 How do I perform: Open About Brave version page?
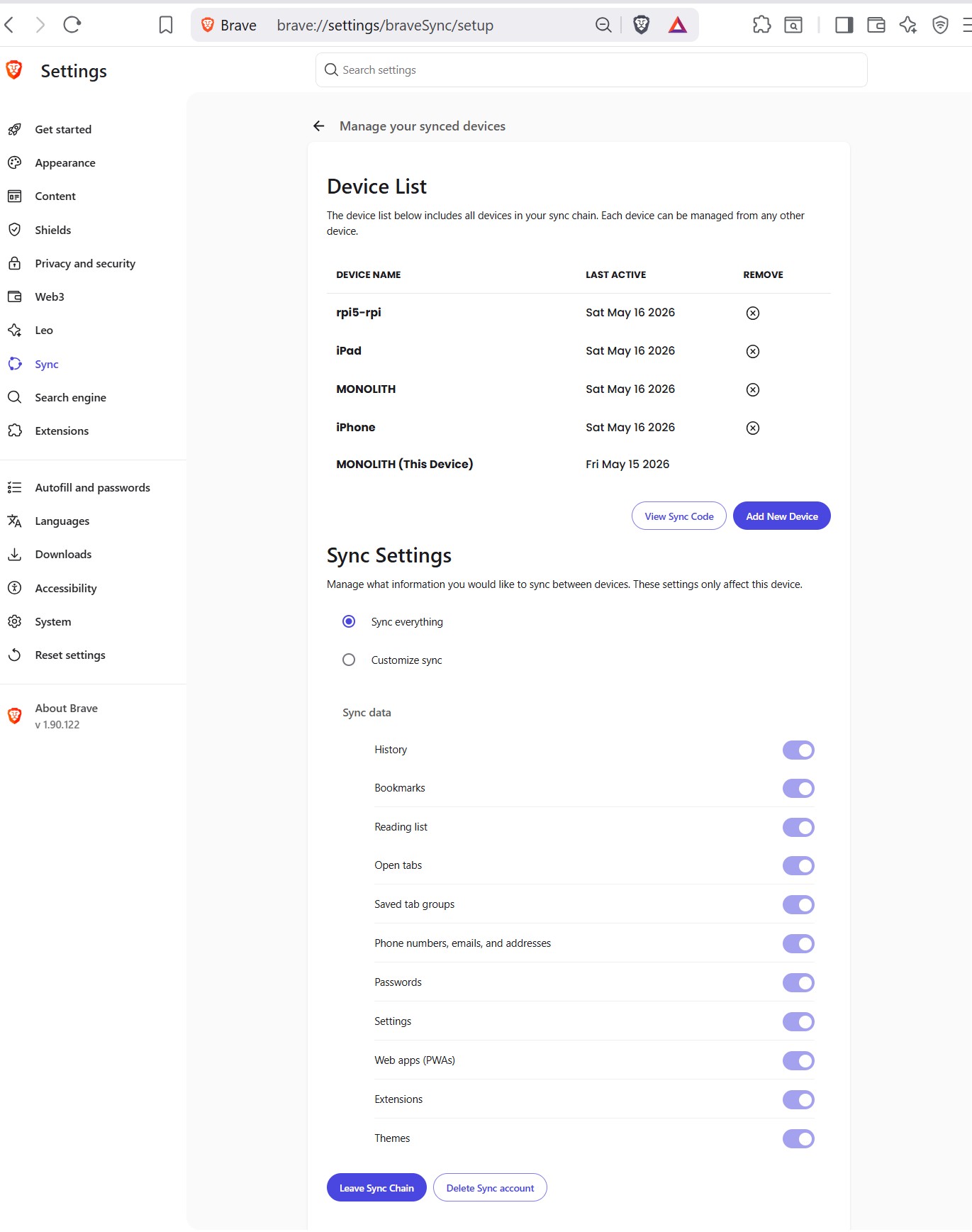[x=67, y=716]
